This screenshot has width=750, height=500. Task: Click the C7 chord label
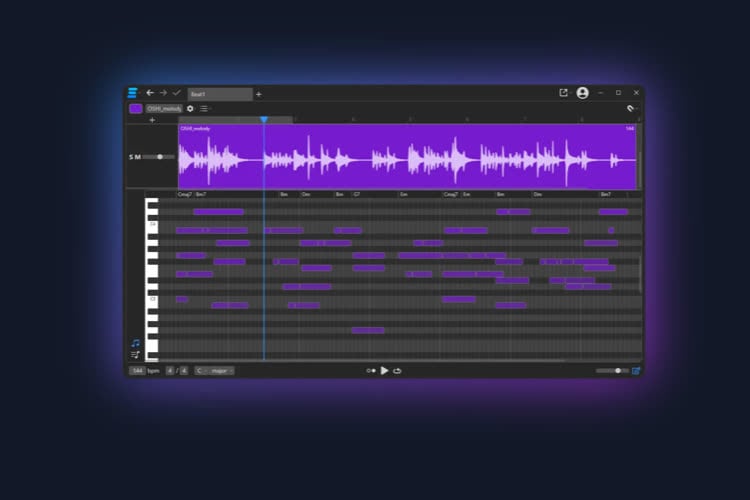(356, 194)
